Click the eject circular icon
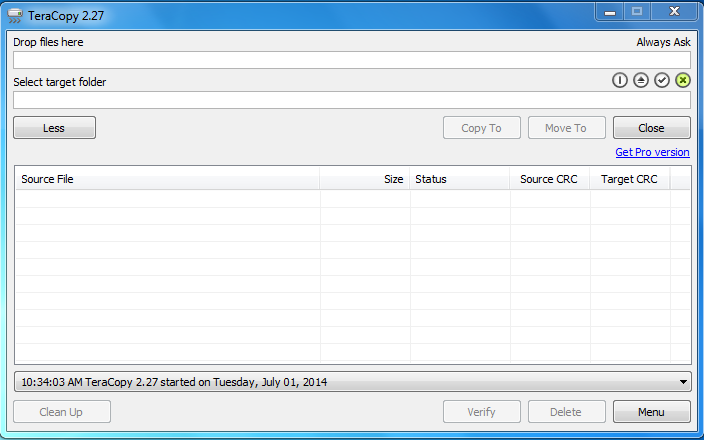The height and width of the screenshot is (441, 704). pyautogui.click(x=641, y=80)
